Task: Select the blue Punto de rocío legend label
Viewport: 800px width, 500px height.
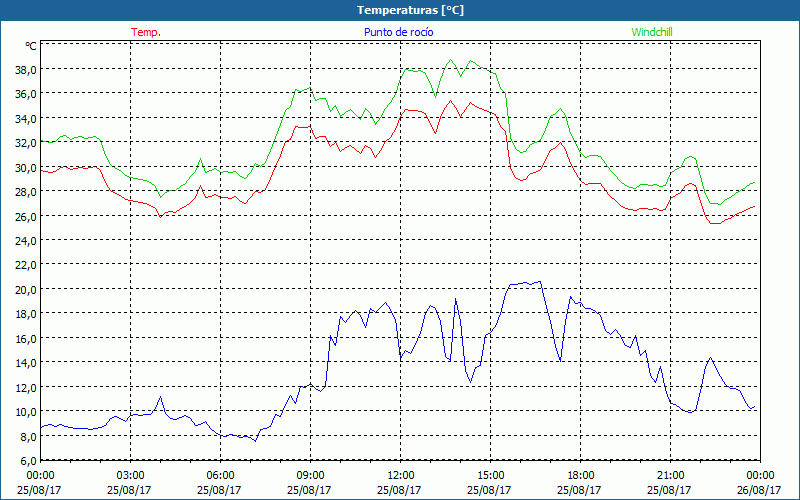Action: click(x=398, y=32)
